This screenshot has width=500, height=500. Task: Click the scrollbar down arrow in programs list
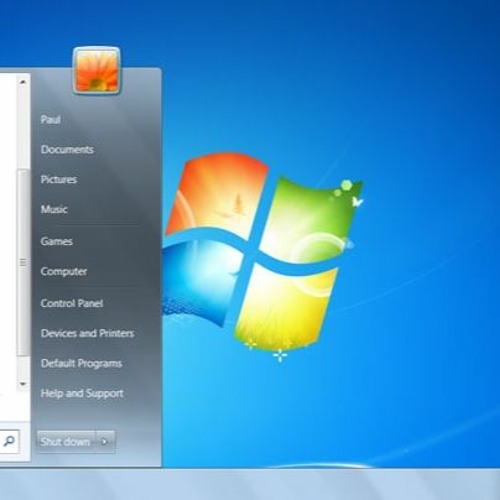pos(23,384)
